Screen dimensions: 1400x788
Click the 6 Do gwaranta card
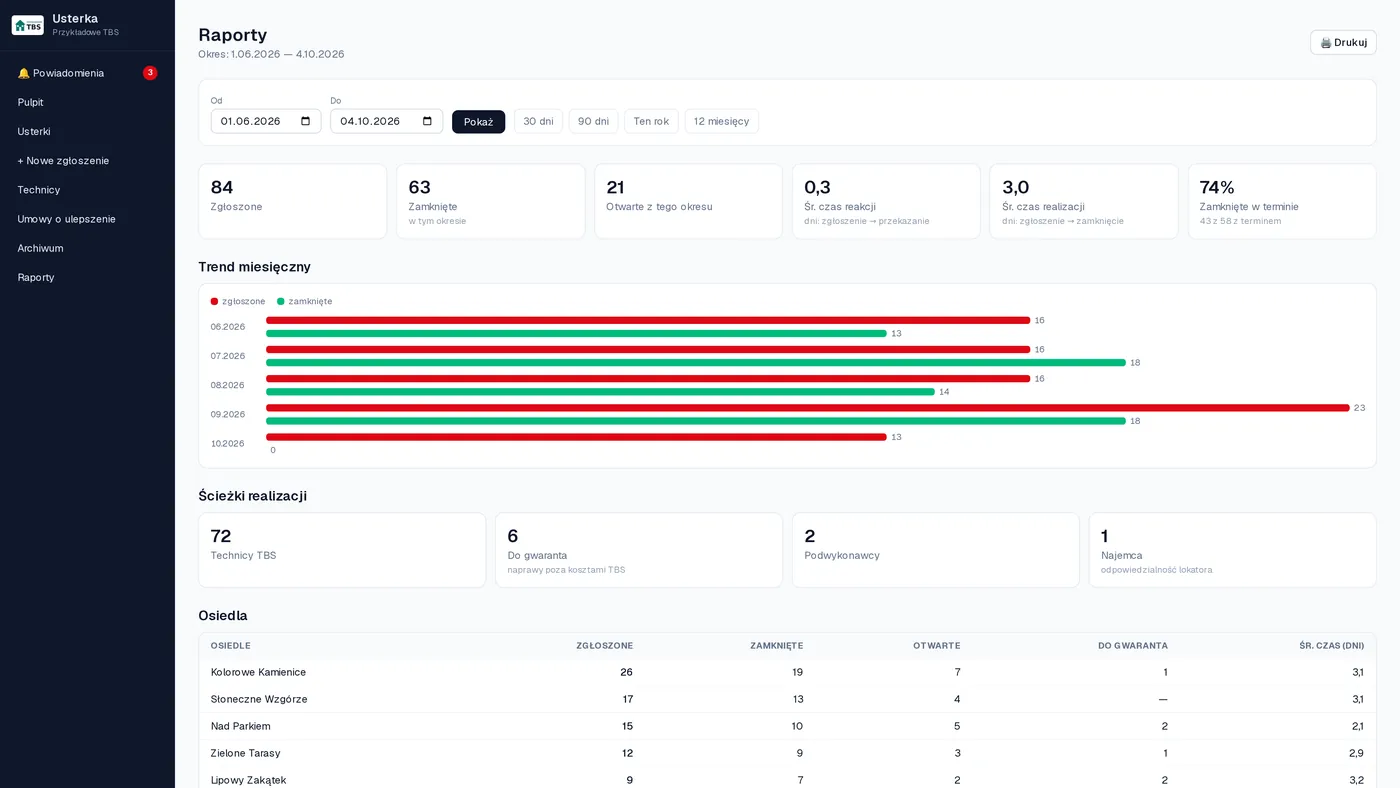(639, 550)
